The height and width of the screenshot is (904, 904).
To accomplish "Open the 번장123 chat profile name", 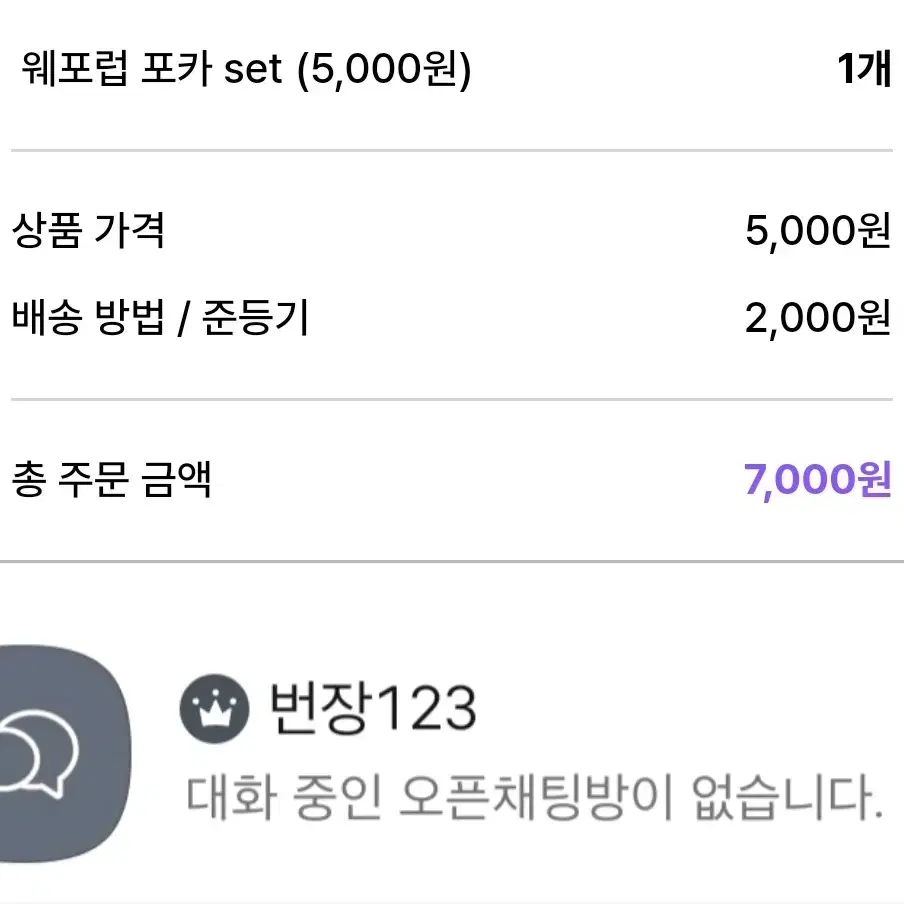I will click(x=374, y=708).
